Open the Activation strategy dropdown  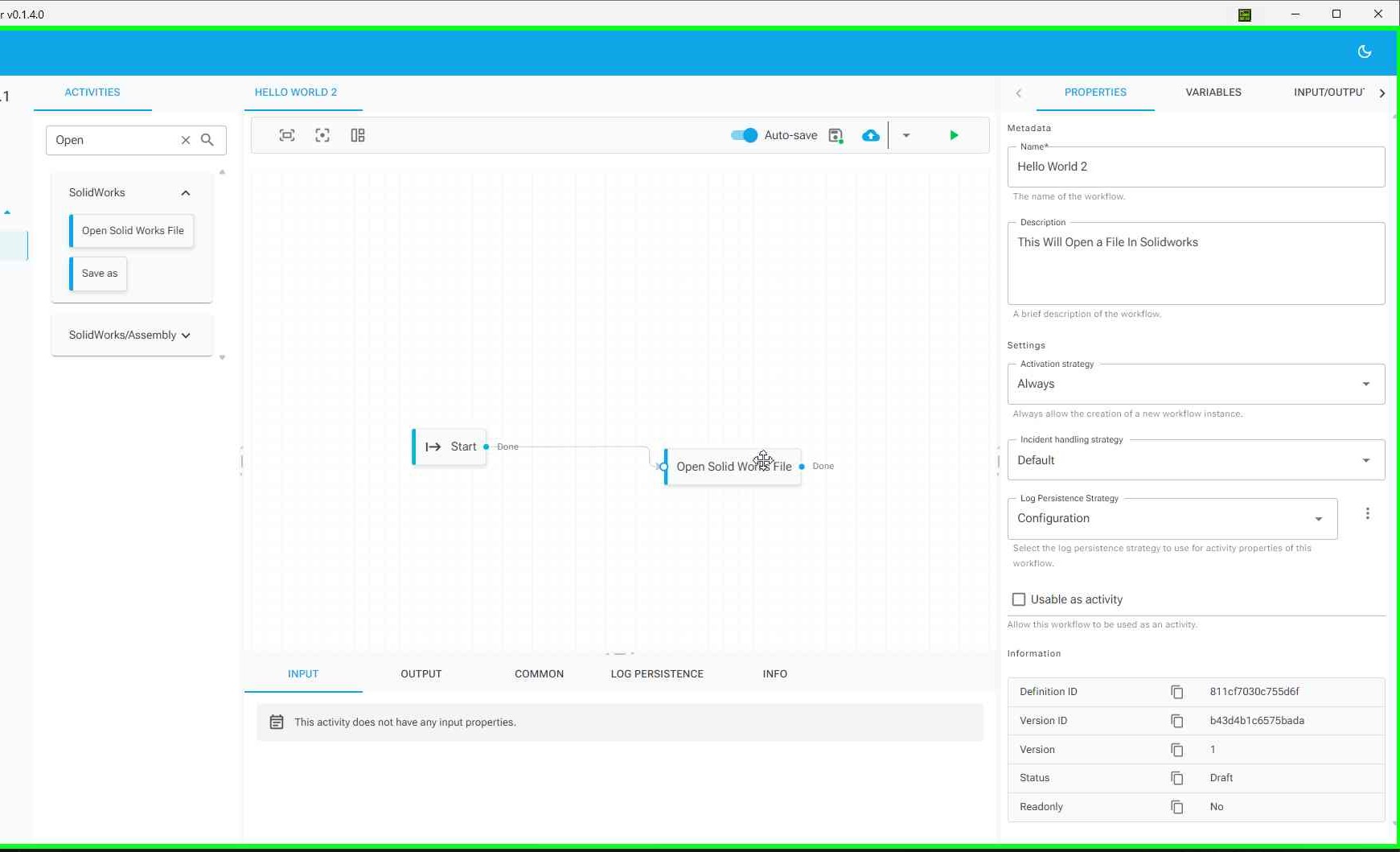[1366, 384]
